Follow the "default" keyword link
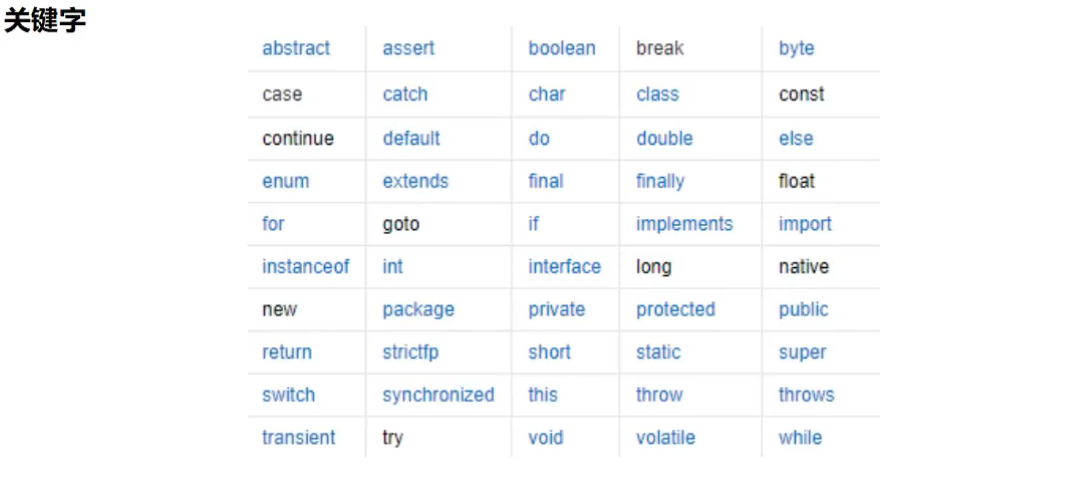The height and width of the screenshot is (480, 1084). [x=411, y=138]
